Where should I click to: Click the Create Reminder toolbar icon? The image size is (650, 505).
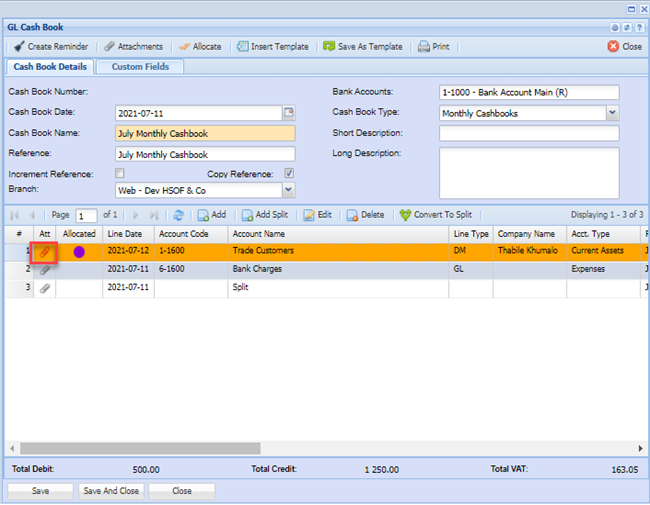19,46
